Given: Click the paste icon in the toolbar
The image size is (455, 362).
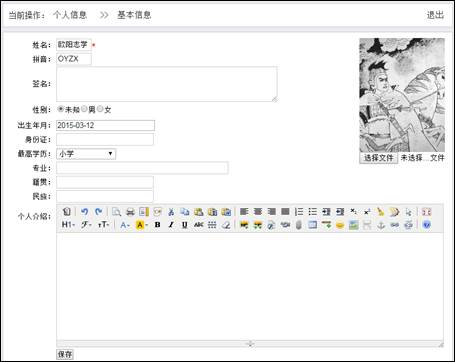Looking at the screenshot, I should coord(199,212).
